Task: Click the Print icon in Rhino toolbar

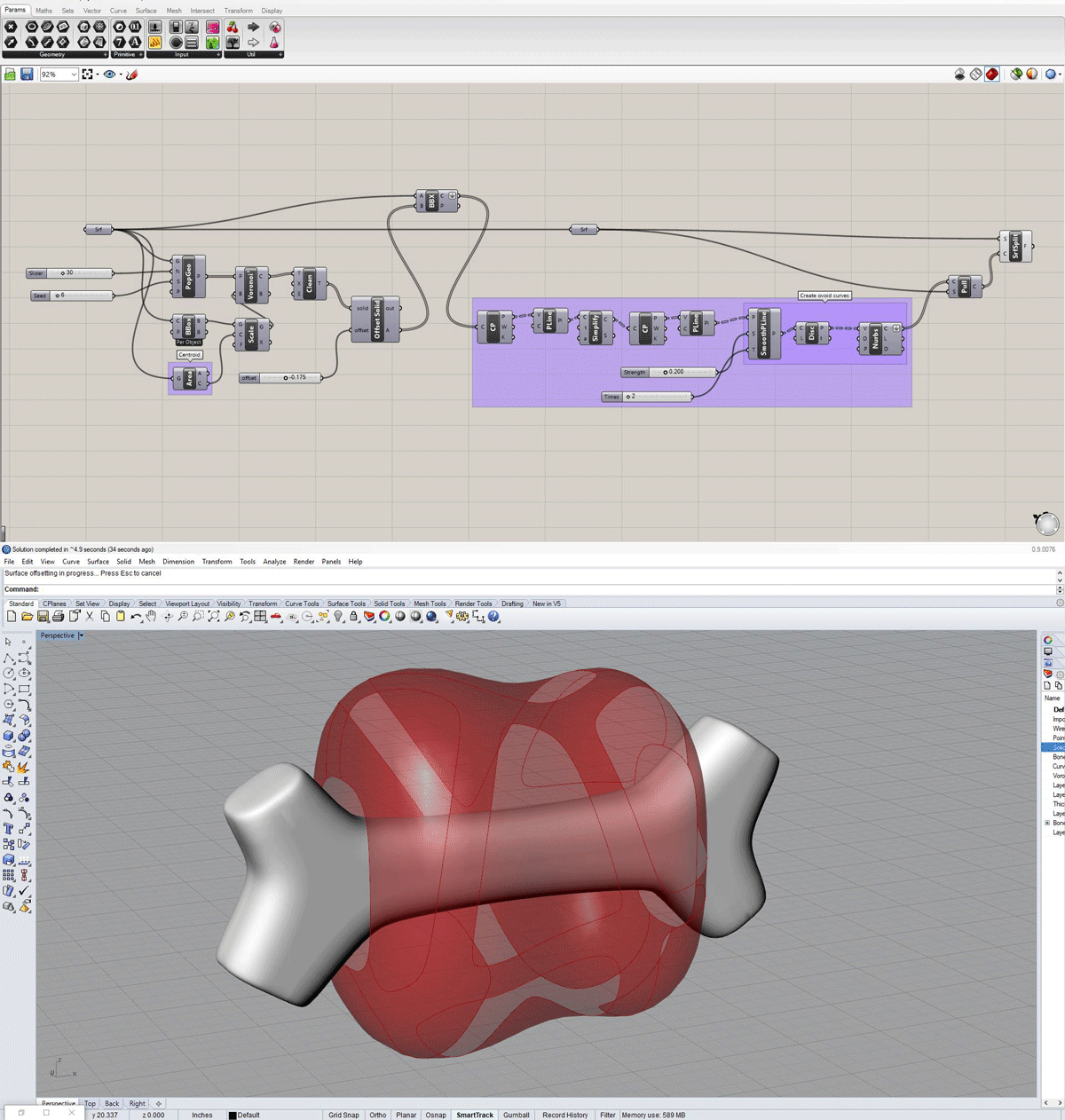Action: (x=58, y=617)
